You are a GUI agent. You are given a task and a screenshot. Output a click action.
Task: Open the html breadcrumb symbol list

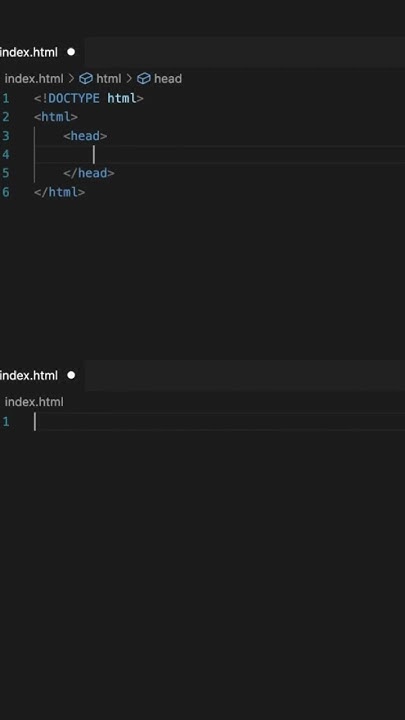[109, 79]
